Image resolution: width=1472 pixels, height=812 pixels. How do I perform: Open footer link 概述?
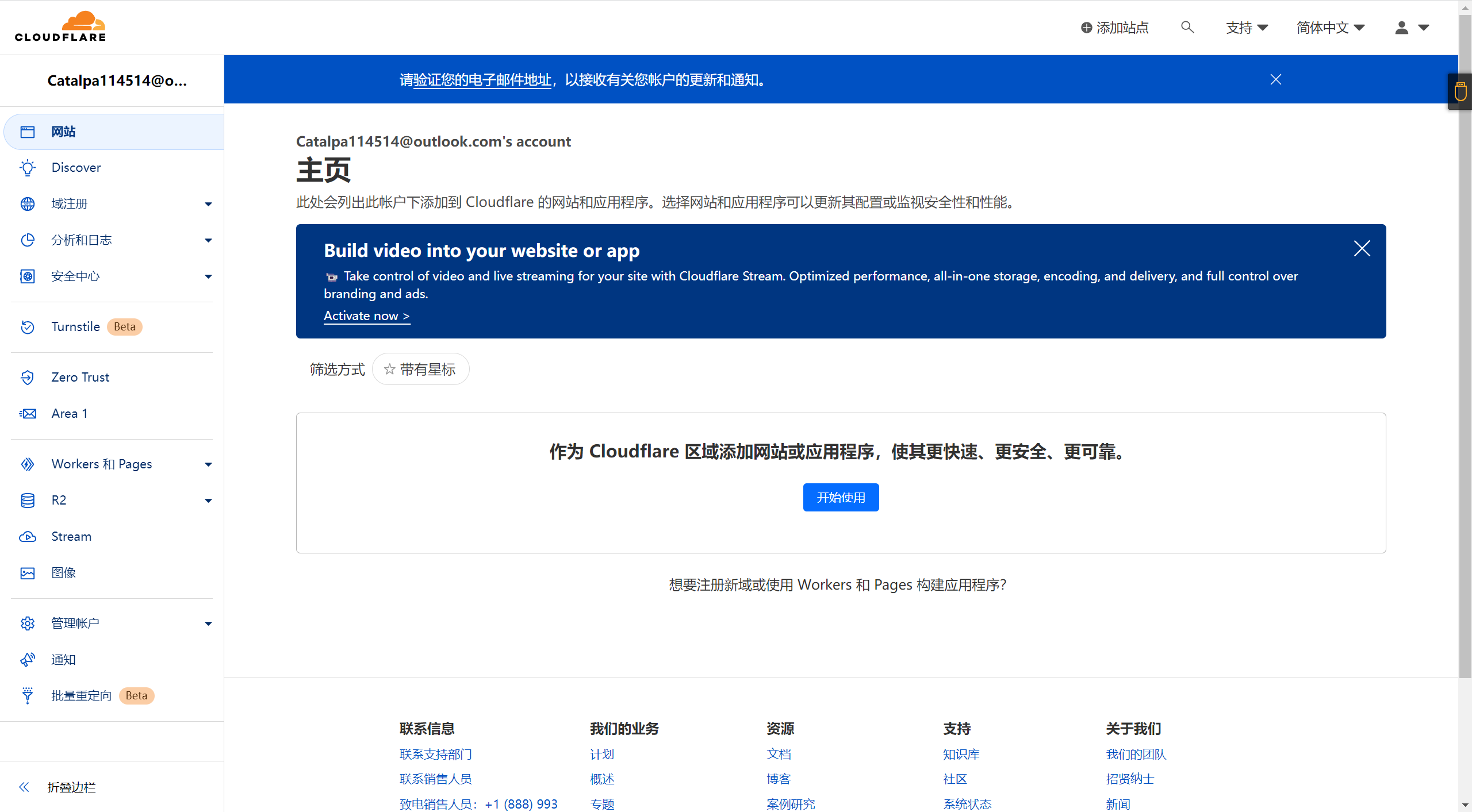602,779
